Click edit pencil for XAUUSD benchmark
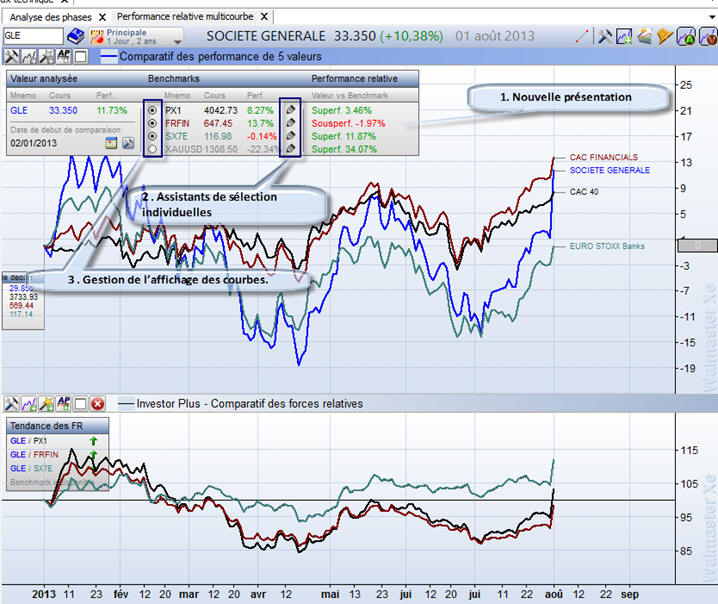The height and width of the screenshot is (604, 718). [x=290, y=148]
